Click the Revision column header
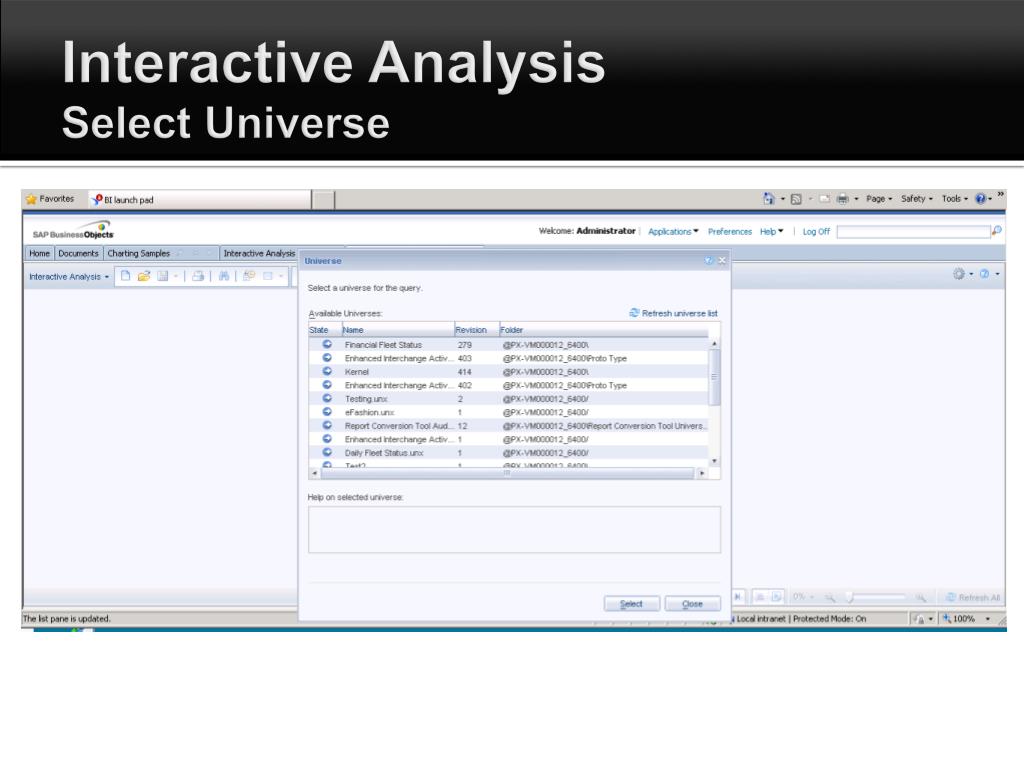1024x768 pixels. click(x=475, y=330)
